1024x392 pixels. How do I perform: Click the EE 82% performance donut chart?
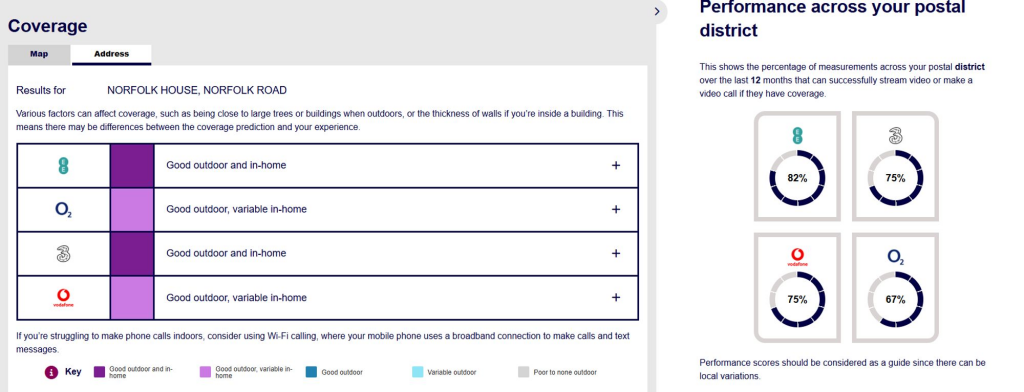[x=797, y=178]
